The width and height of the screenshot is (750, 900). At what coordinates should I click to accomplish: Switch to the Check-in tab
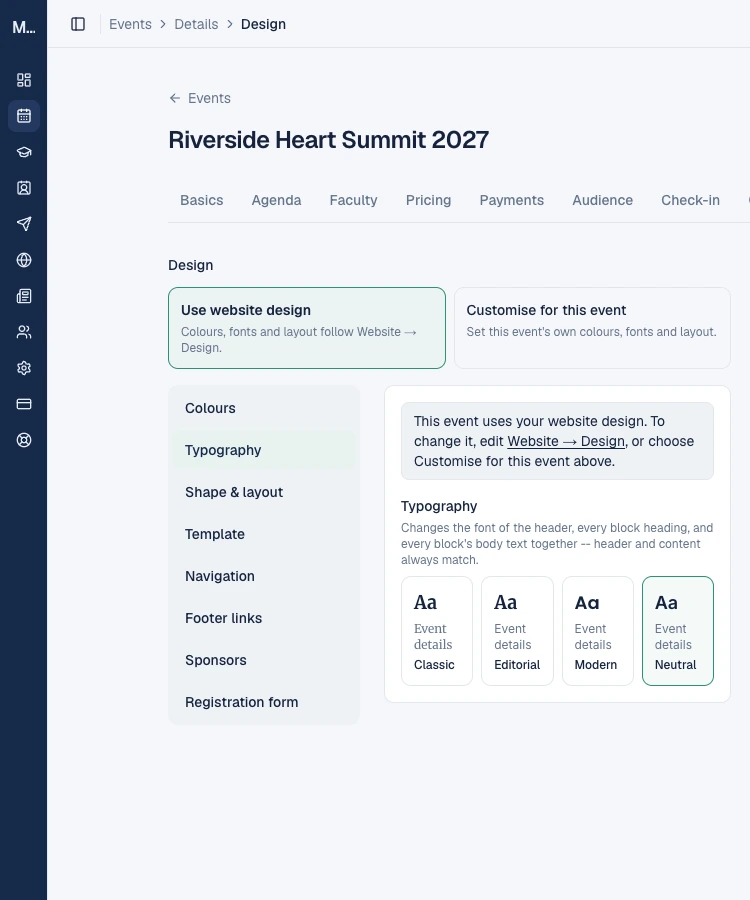[x=690, y=200]
